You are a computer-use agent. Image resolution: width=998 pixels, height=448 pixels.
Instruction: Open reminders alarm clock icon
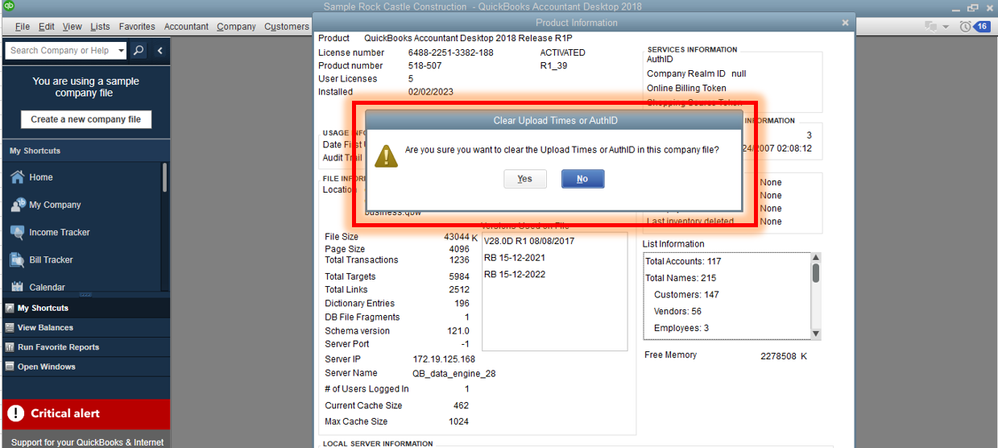[x=966, y=26]
